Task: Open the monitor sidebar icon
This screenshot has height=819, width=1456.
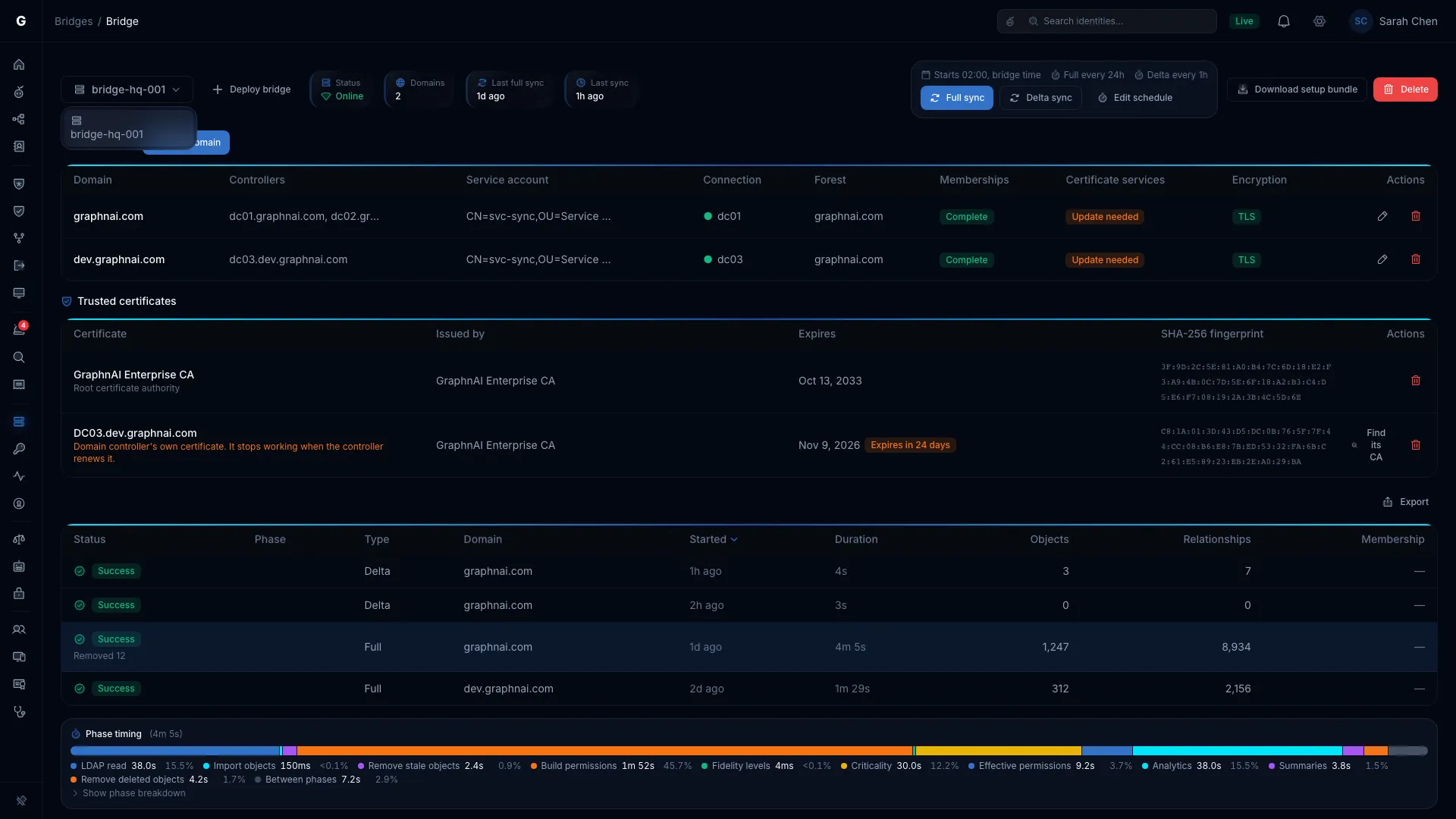Action: (20, 293)
